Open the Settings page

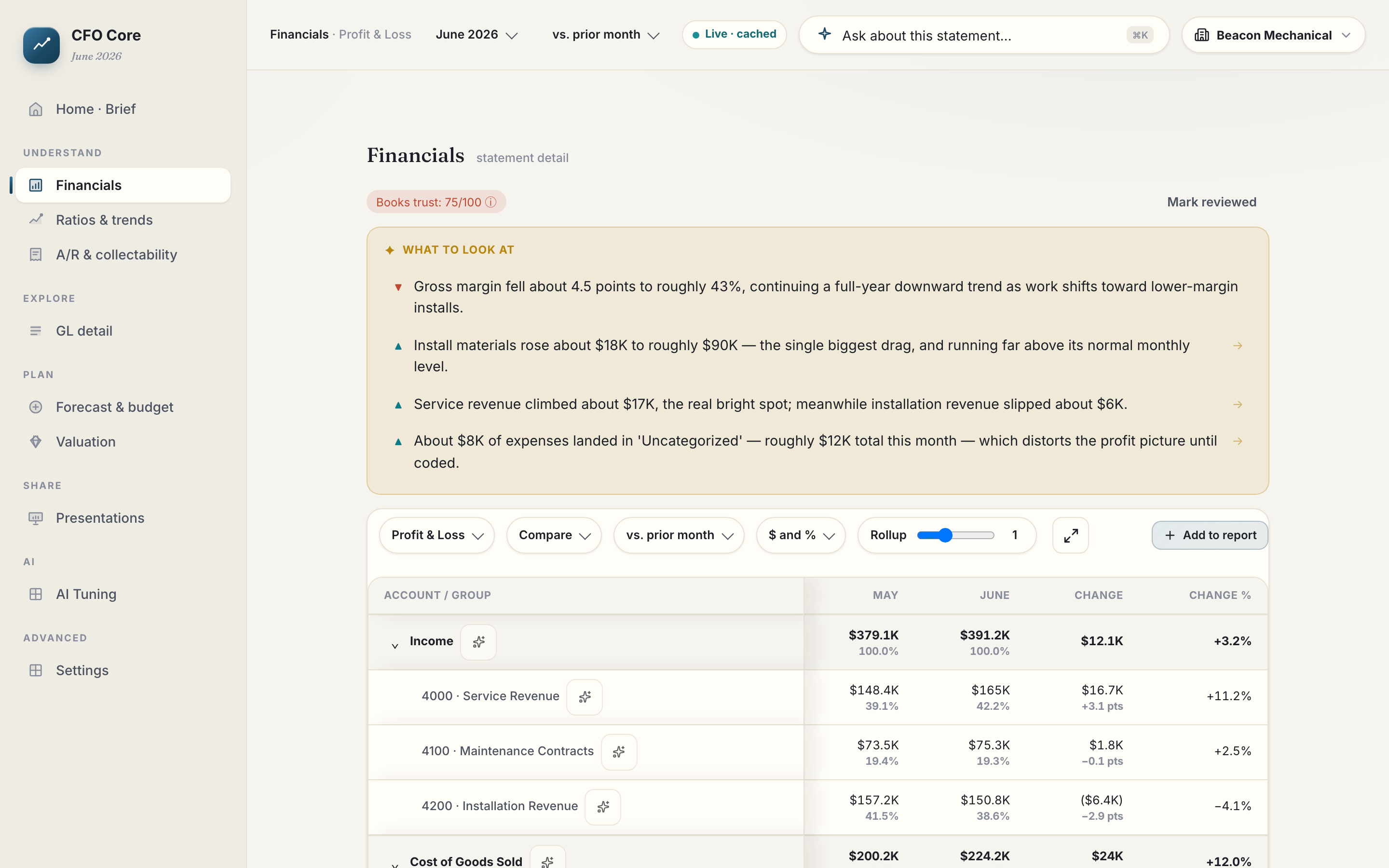click(x=123, y=670)
